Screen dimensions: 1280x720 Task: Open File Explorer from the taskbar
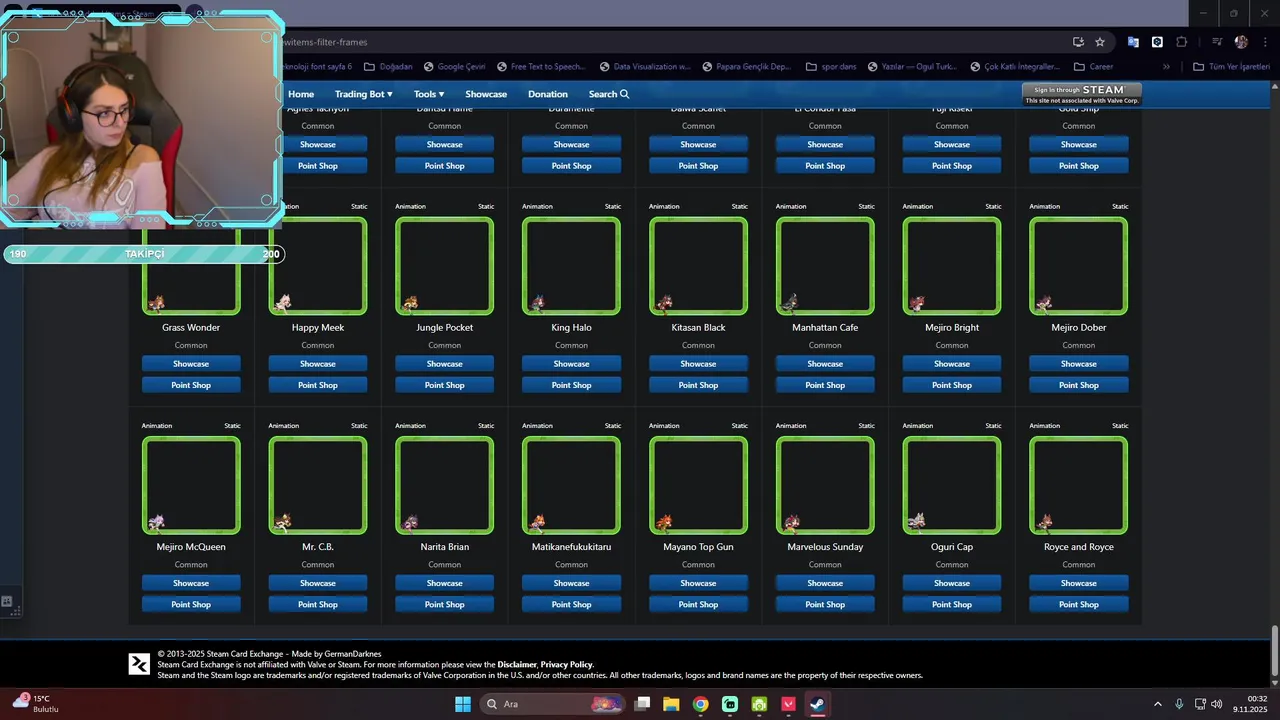coord(671,704)
